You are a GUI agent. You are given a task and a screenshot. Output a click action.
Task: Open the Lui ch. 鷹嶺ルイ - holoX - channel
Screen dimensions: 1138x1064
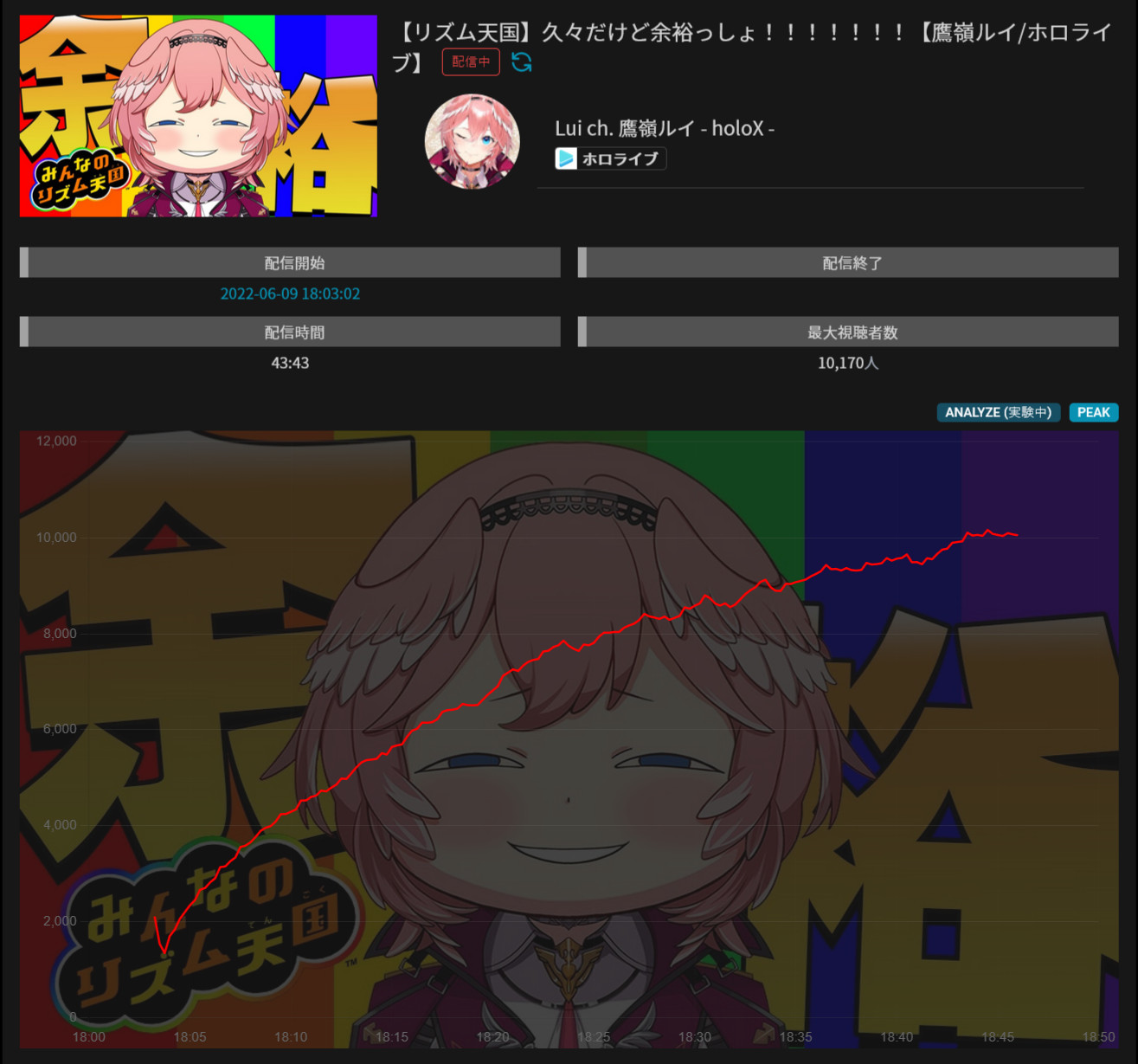click(665, 128)
